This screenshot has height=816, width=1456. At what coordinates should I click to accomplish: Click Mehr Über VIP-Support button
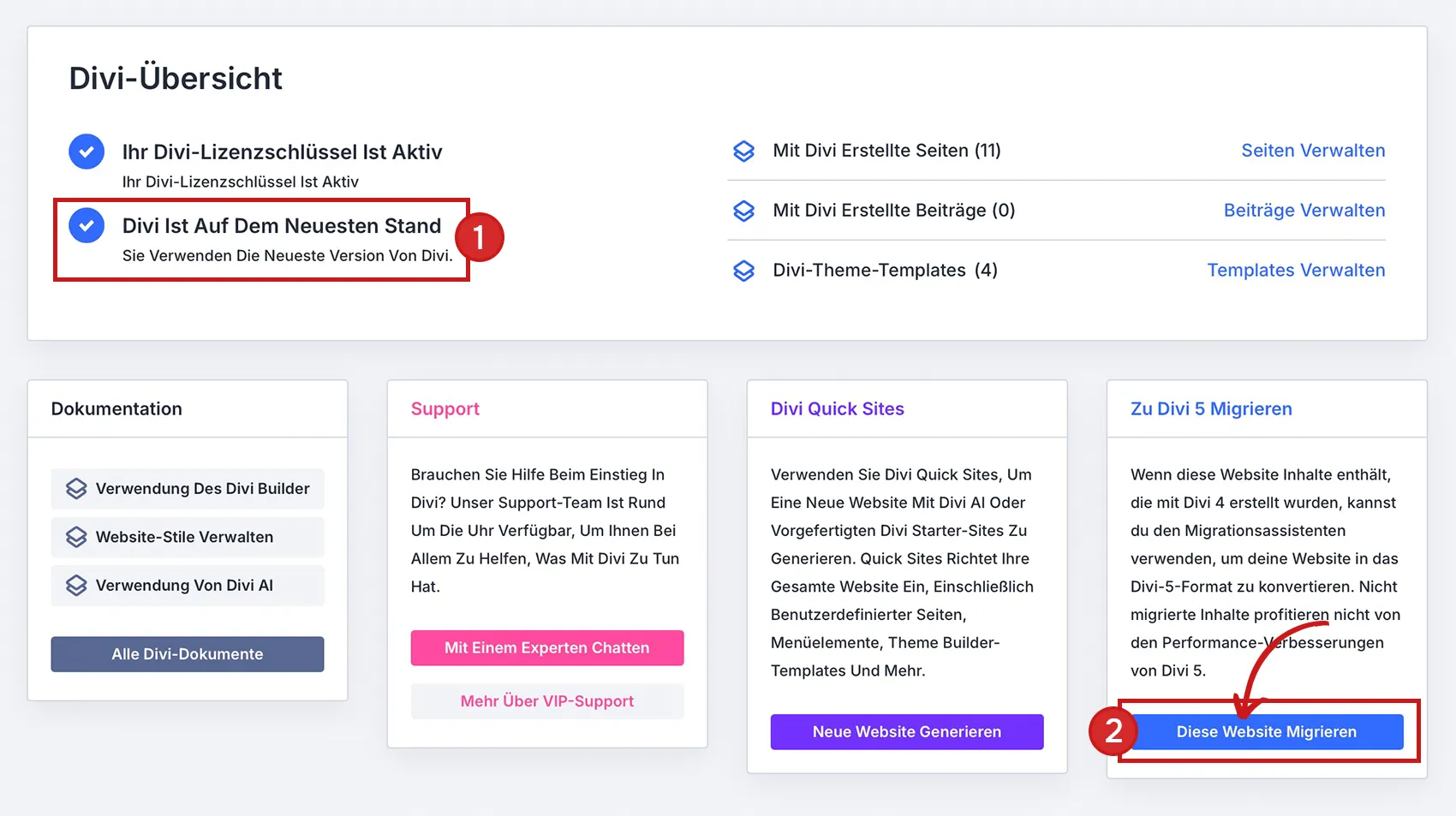coord(546,701)
